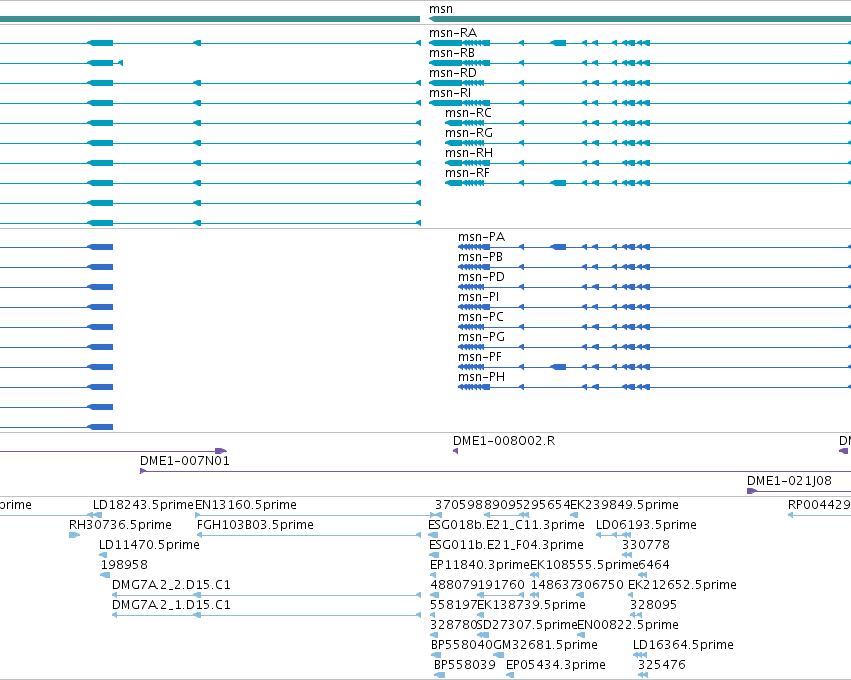
Task: Click EST LD11470.5prime
Action: tap(149, 545)
